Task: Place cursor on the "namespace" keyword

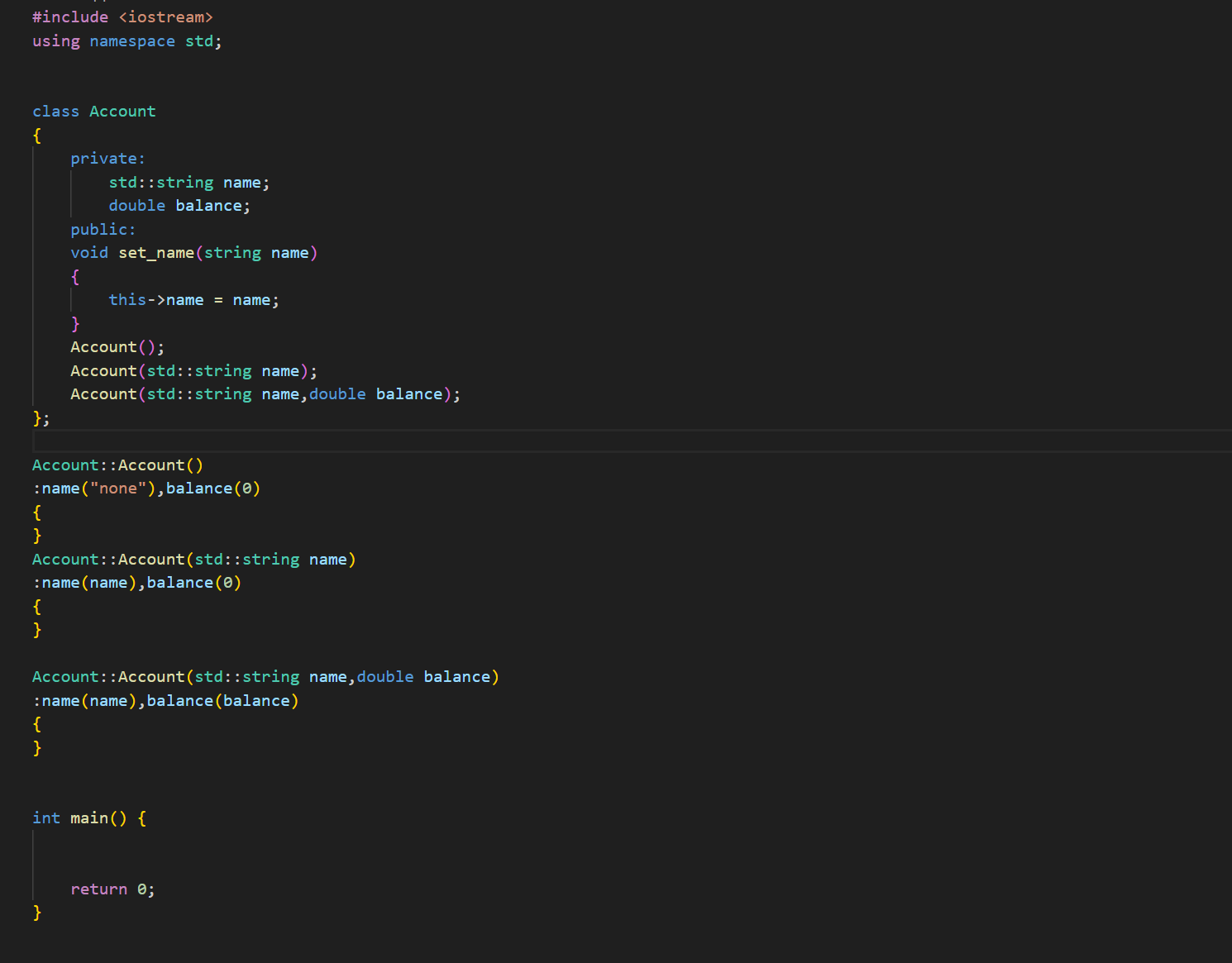Action: click(132, 41)
